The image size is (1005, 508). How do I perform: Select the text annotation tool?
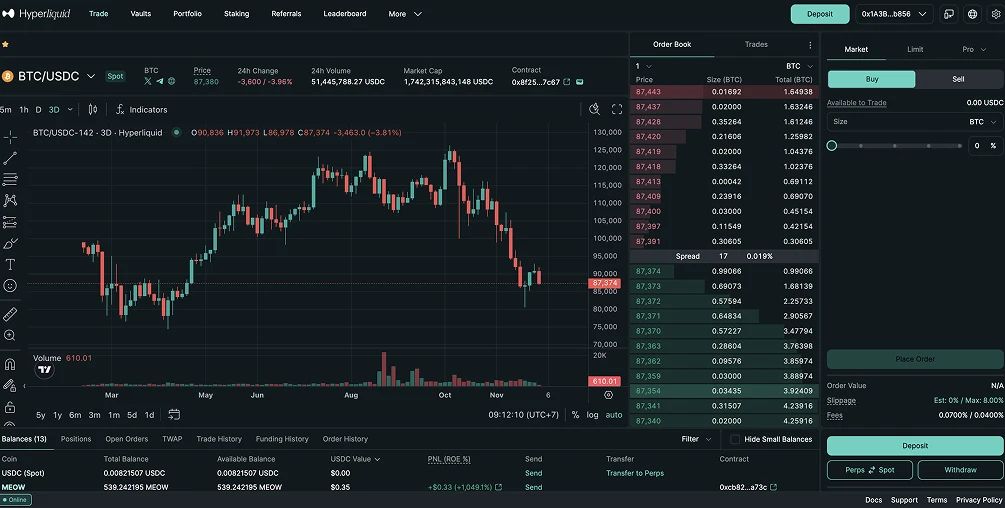point(10,264)
